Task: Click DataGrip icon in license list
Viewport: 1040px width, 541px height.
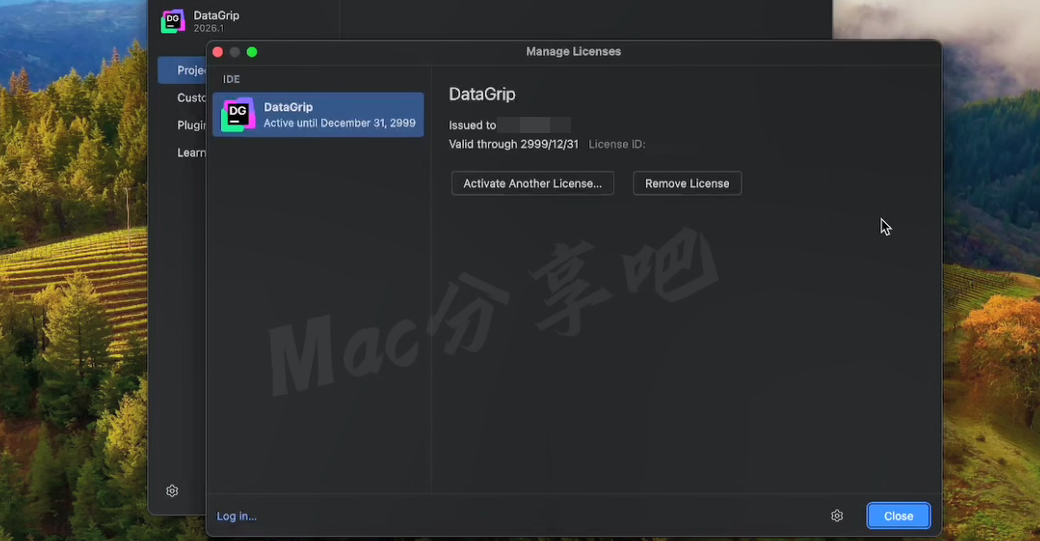Action: pyautogui.click(x=238, y=115)
